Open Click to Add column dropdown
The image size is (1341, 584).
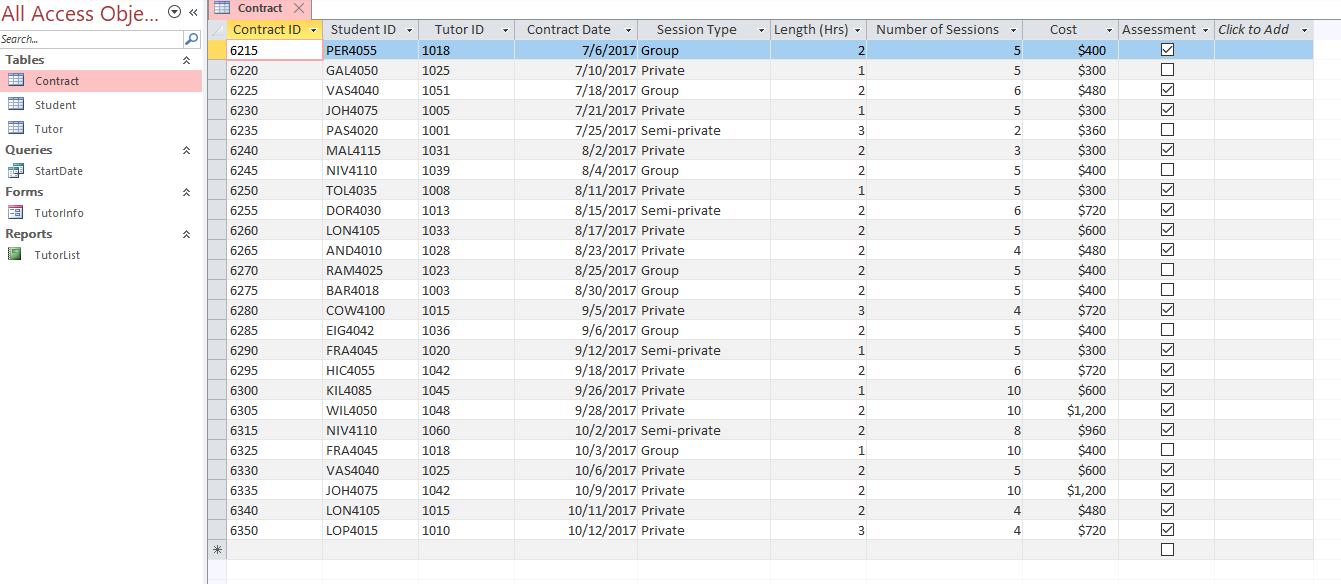[x=1304, y=31]
